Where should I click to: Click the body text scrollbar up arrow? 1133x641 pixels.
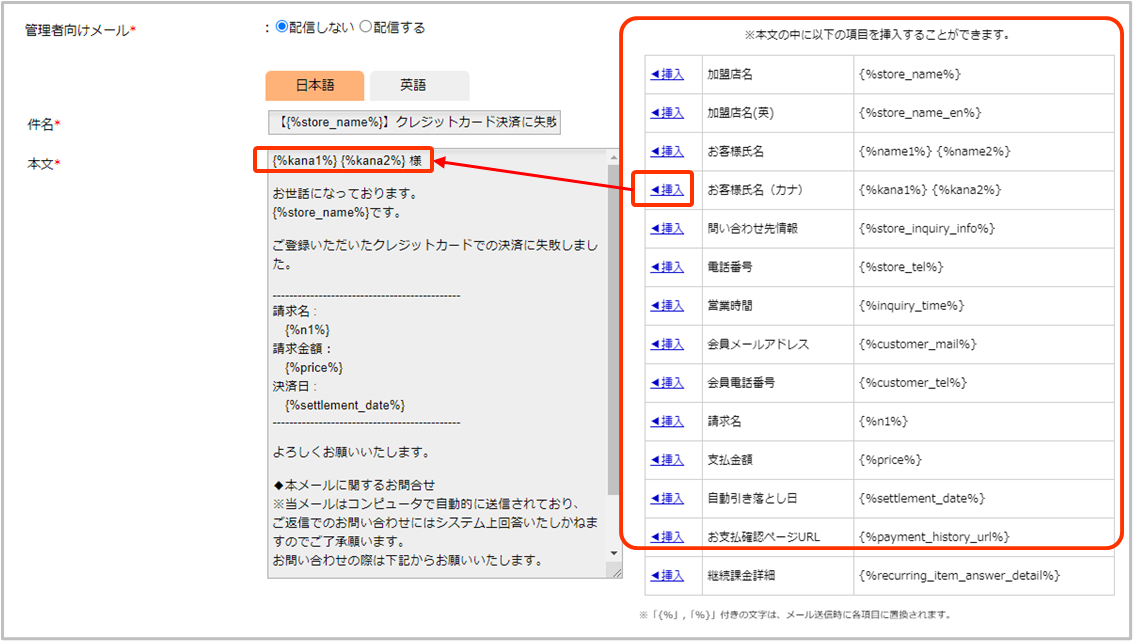click(613, 158)
